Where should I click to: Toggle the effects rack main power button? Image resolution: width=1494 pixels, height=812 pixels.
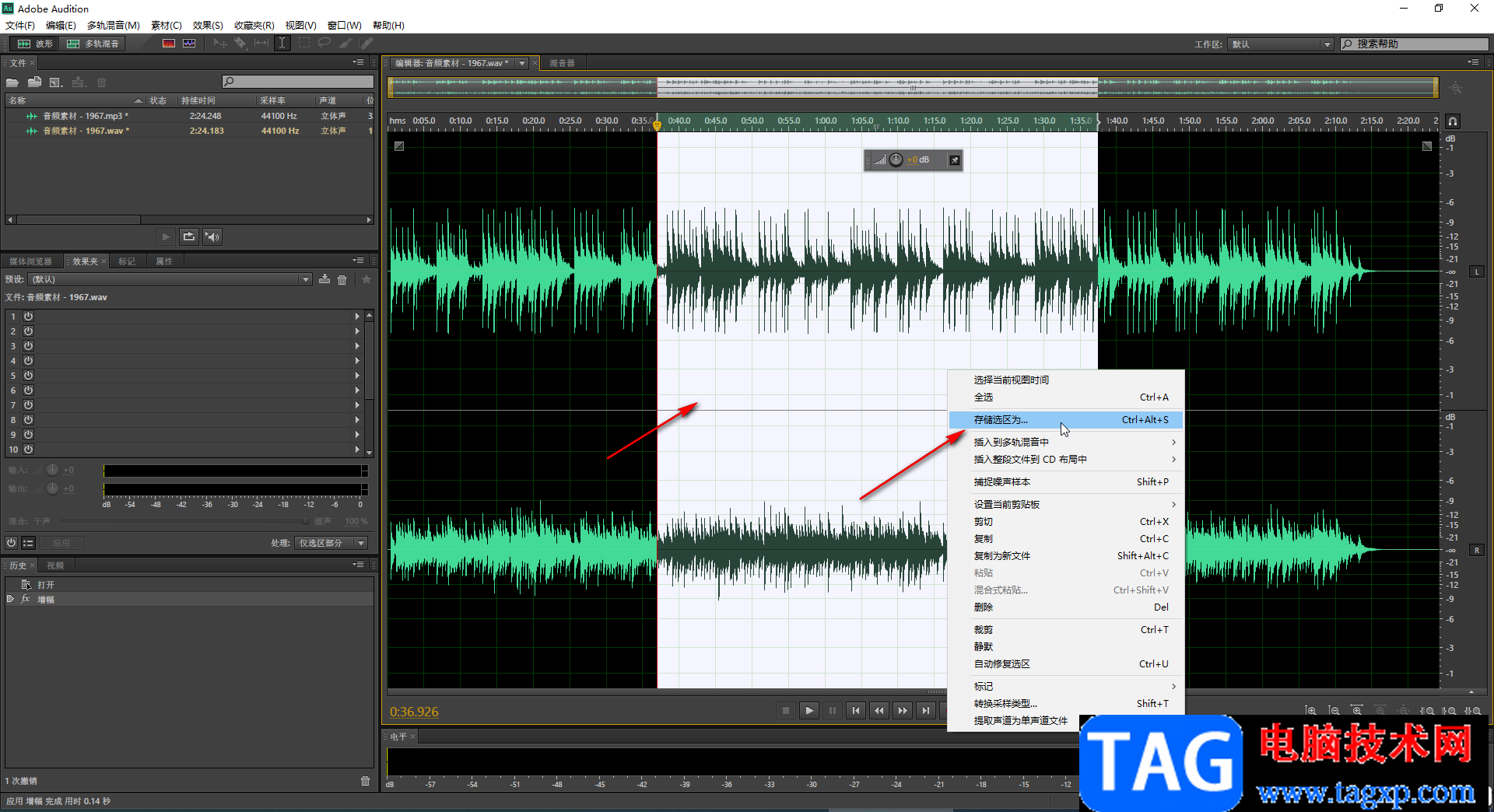click(11, 543)
